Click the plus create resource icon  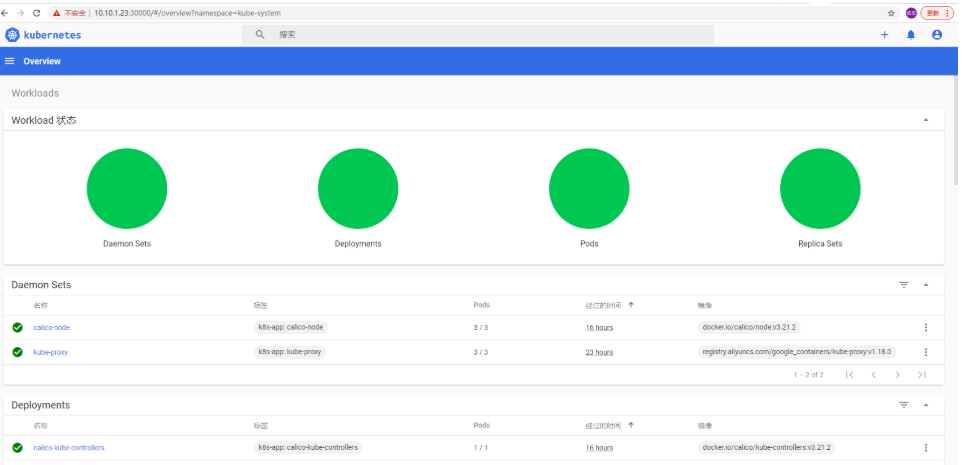point(884,35)
